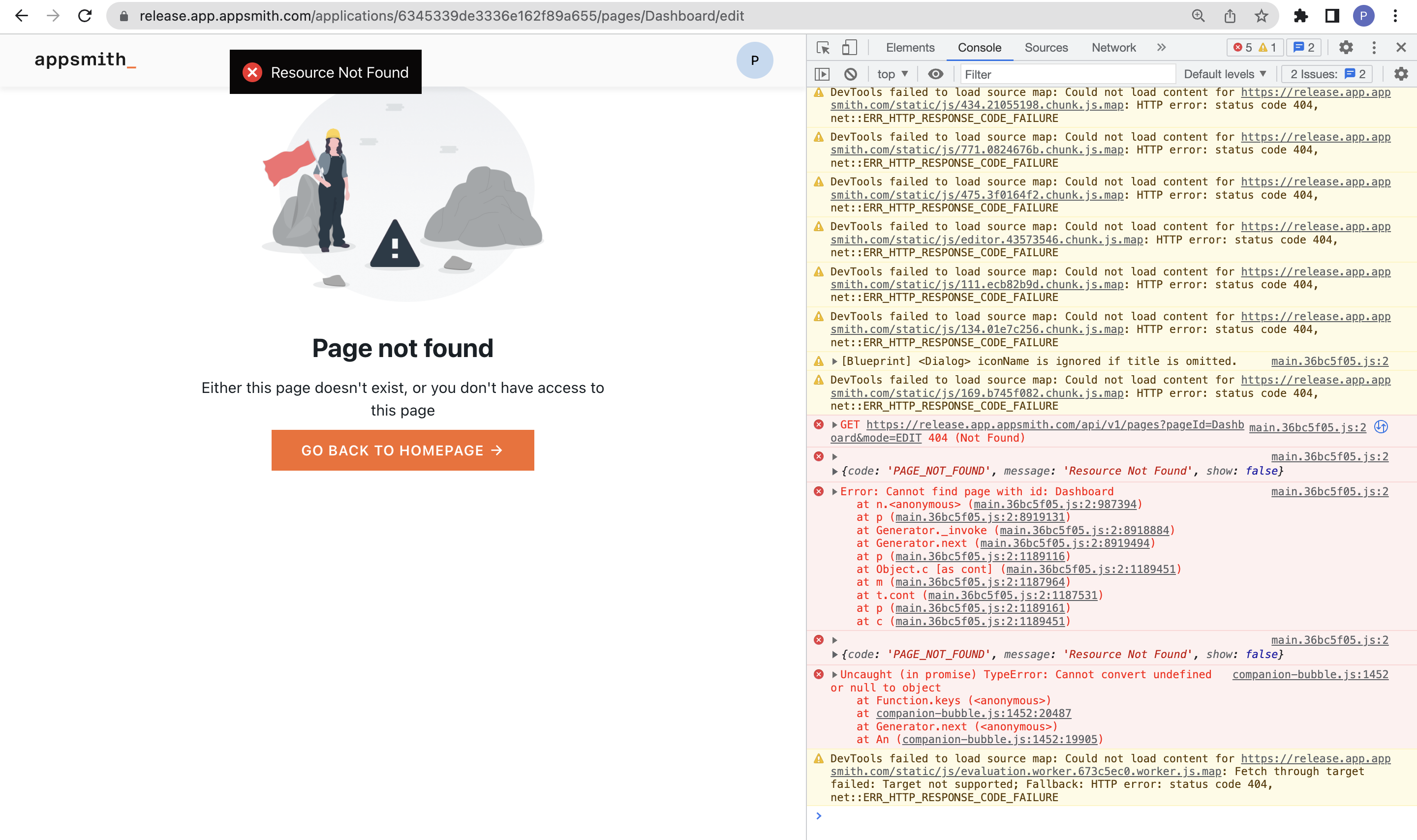The width and height of the screenshot is (1417, 840).
Task: Click the console Filter input field
Action: [x=1067, y=74]
